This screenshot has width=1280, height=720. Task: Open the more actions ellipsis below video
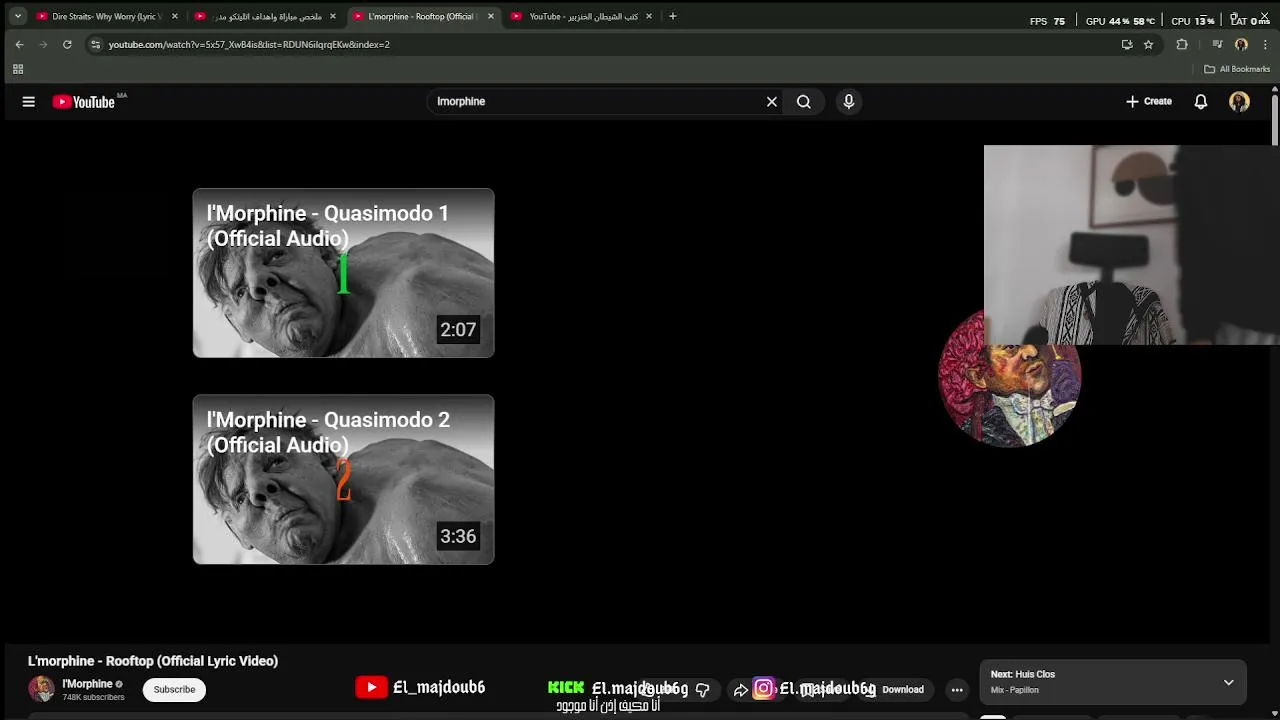coord(957,689)
